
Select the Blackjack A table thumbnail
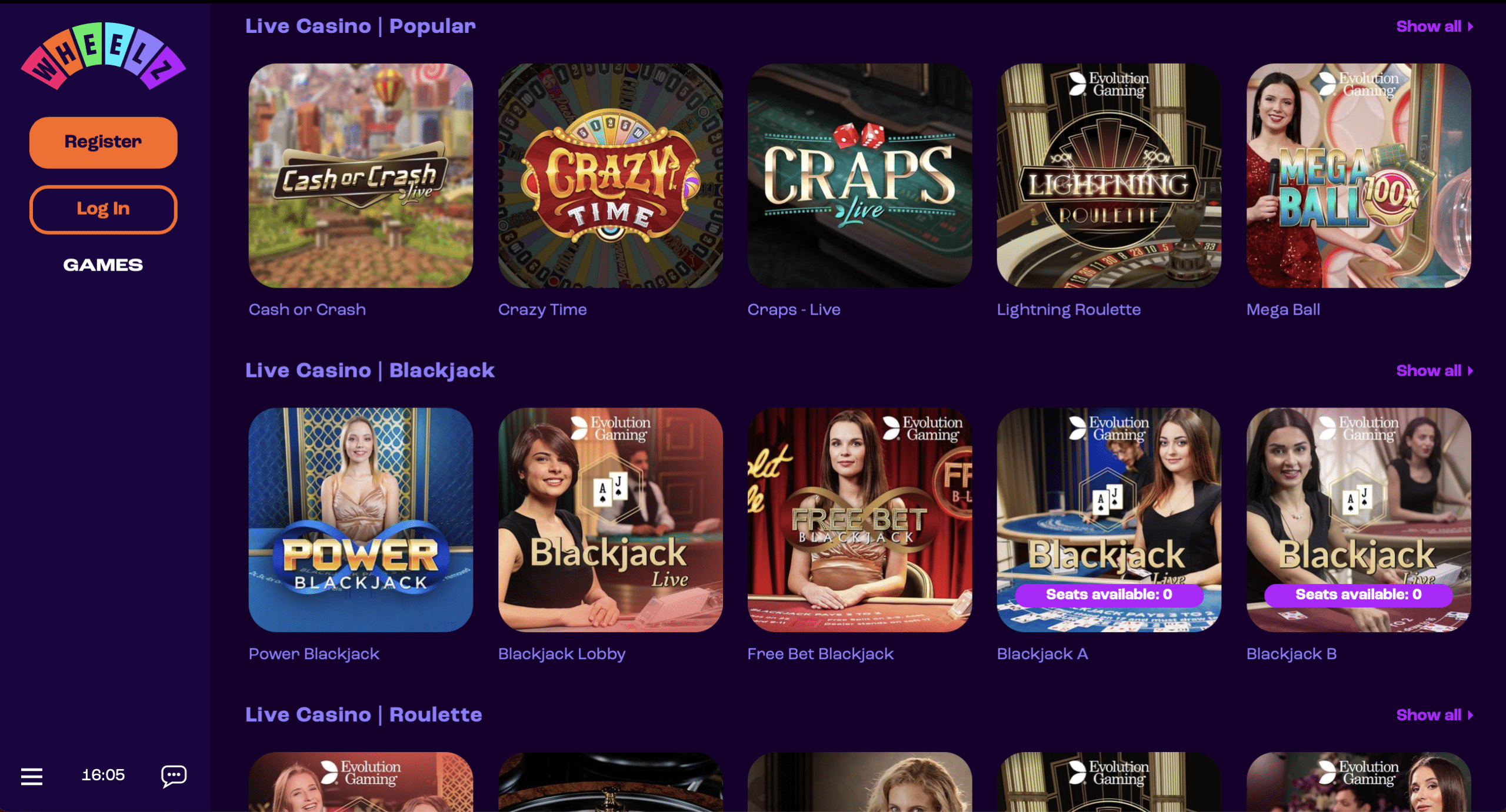[x=1109, y=520]
